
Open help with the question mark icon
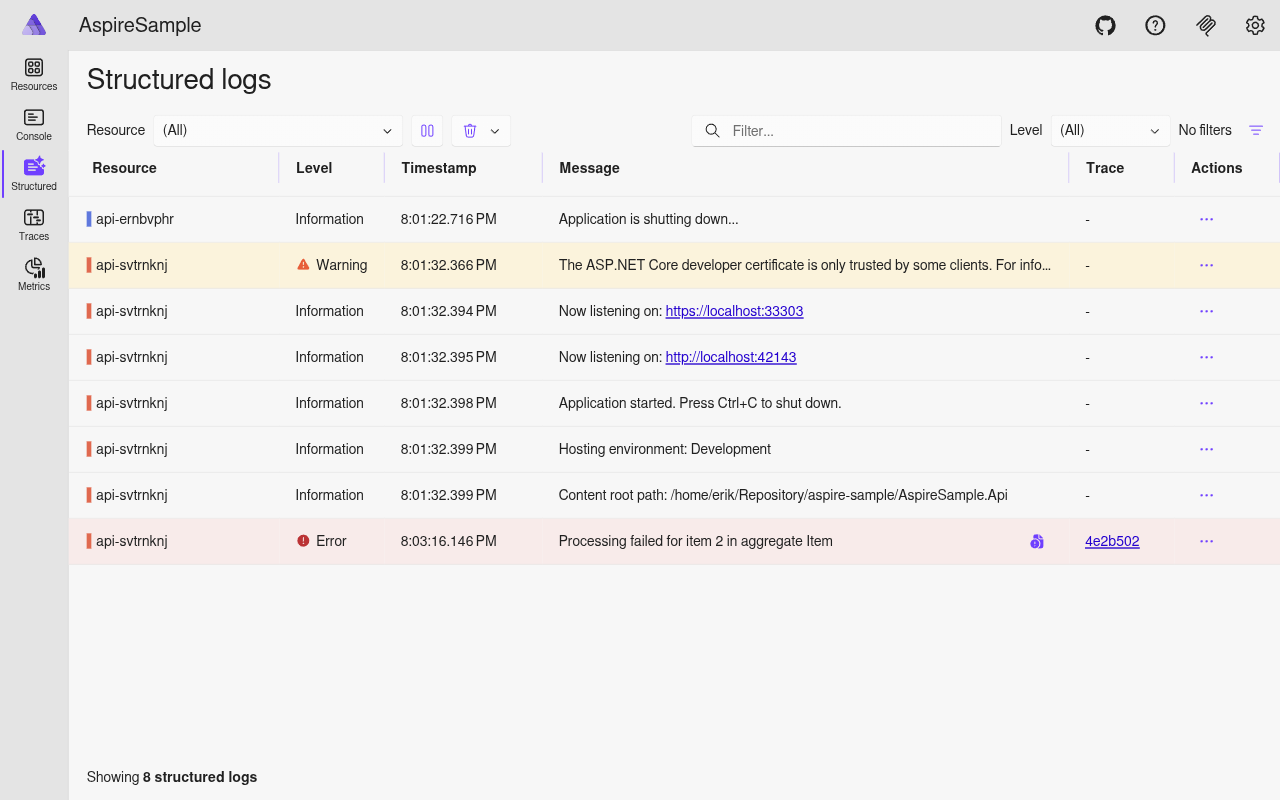pos(1155,25)
